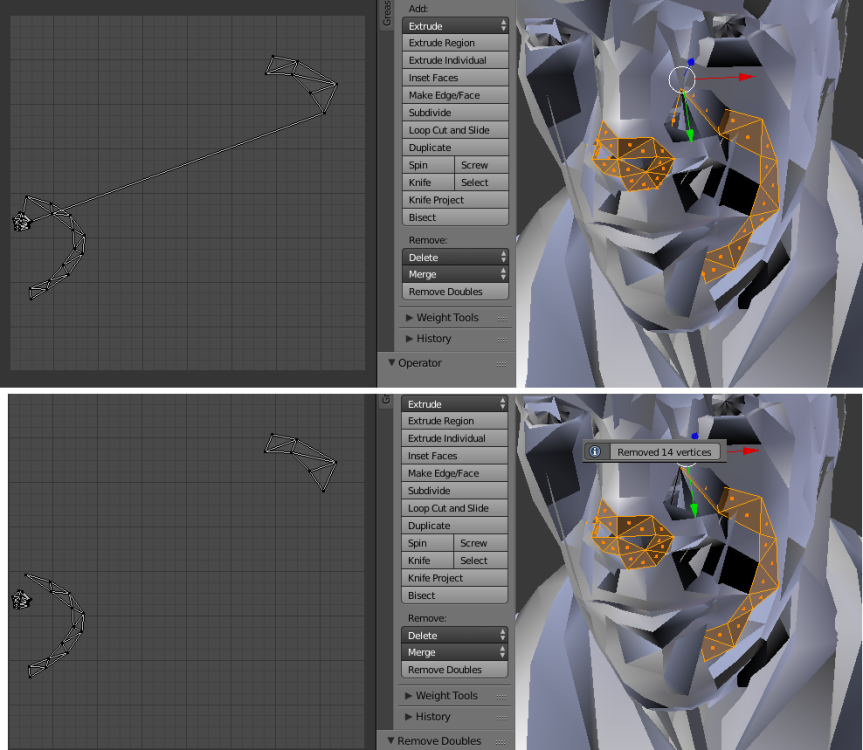Click blue Z-axis handle in upper viewport
863x750 pixels.
[x=691, y=62]
